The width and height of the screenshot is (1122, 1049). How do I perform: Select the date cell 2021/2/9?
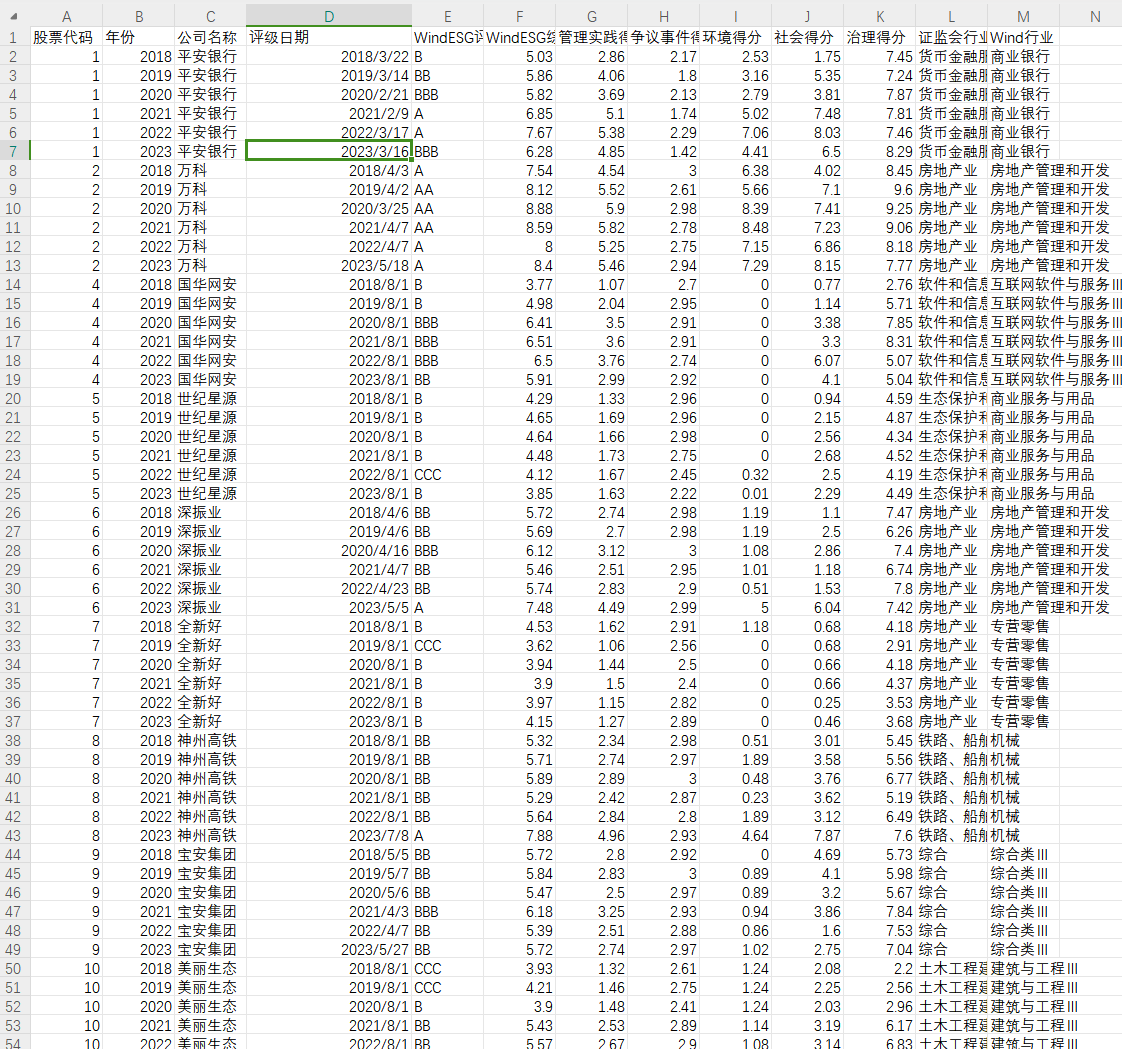(x=328, y=113)
